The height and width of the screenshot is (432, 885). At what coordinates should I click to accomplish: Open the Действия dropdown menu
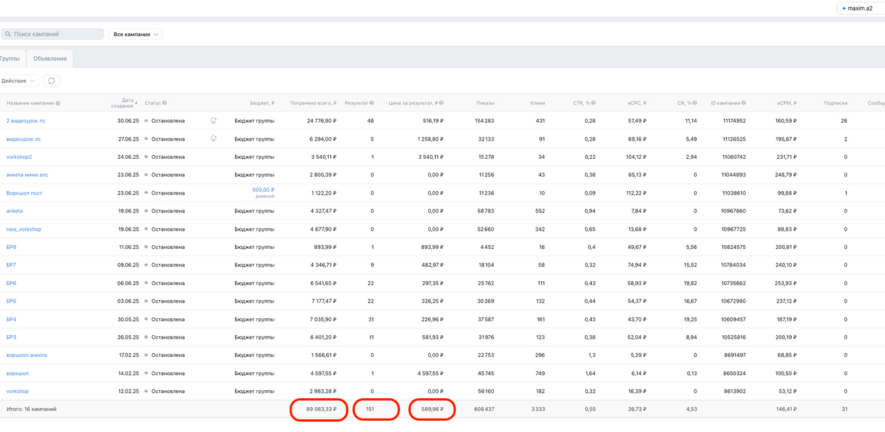[19, 81]
